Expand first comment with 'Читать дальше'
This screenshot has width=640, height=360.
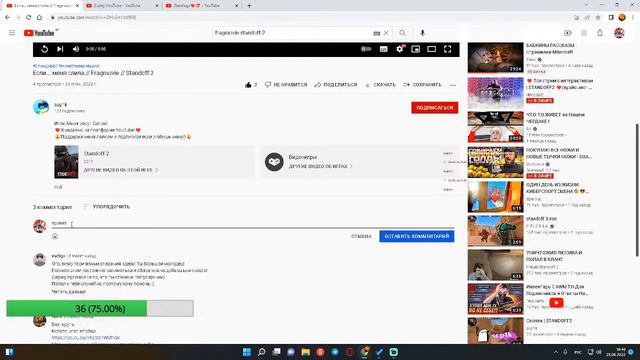coord(69,292)
